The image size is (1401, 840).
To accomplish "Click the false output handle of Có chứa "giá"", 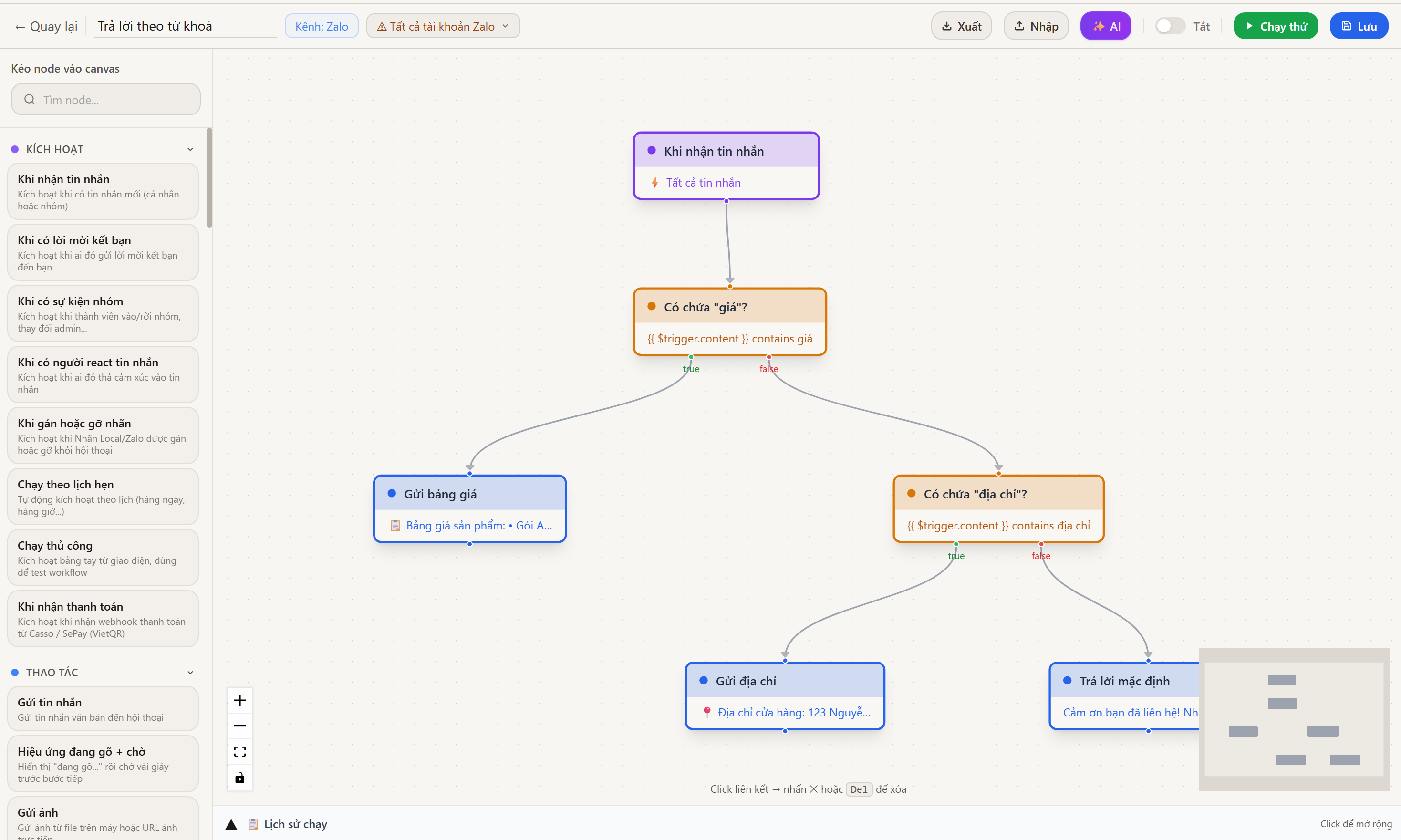I will tap(768, 357).
